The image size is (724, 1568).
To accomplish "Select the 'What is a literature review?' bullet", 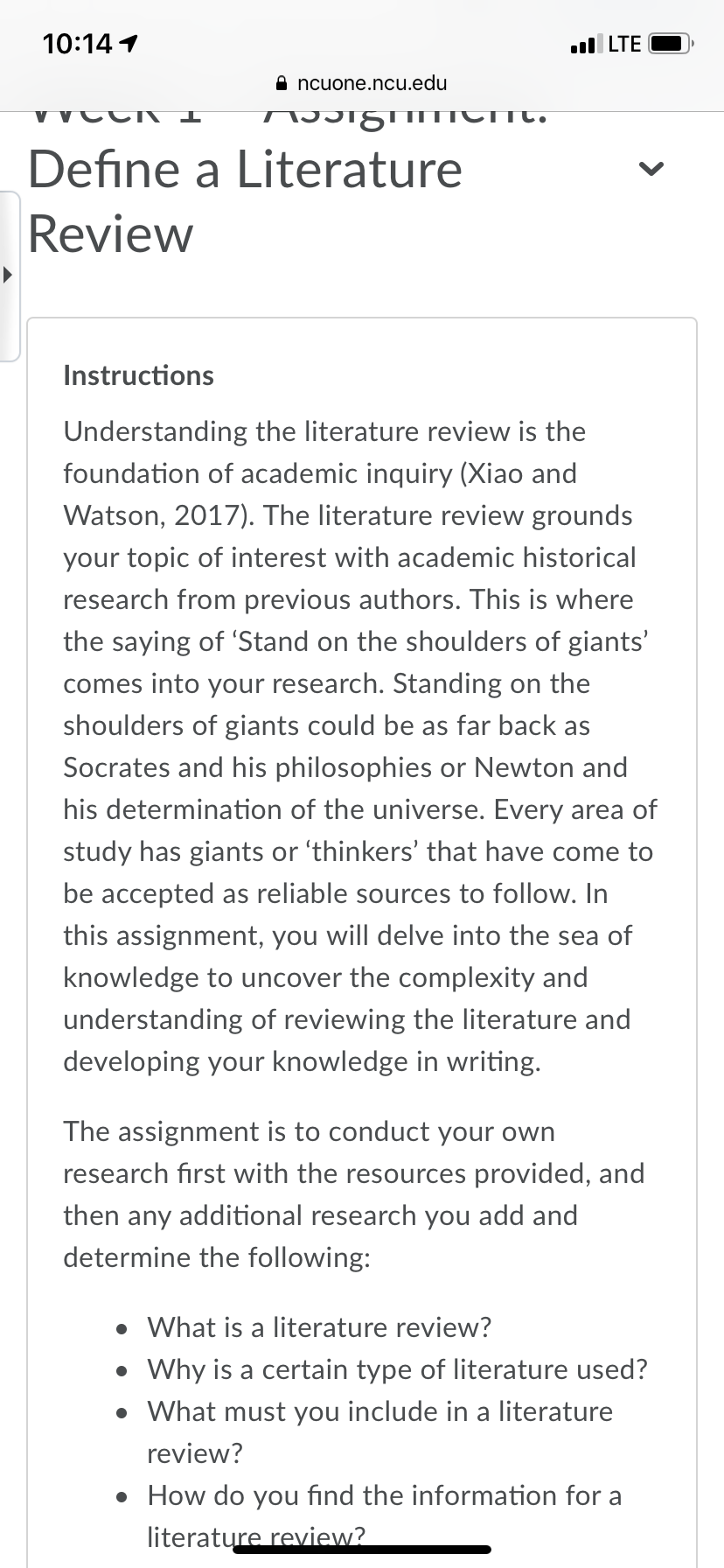I will pos(319,1327).
